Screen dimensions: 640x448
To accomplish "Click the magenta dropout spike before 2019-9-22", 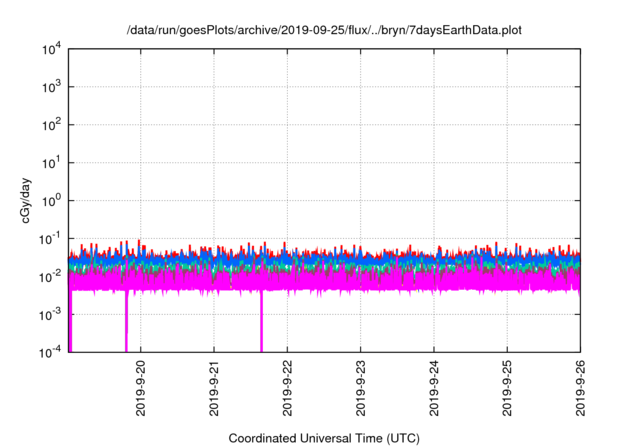I will tap(261, 321).
